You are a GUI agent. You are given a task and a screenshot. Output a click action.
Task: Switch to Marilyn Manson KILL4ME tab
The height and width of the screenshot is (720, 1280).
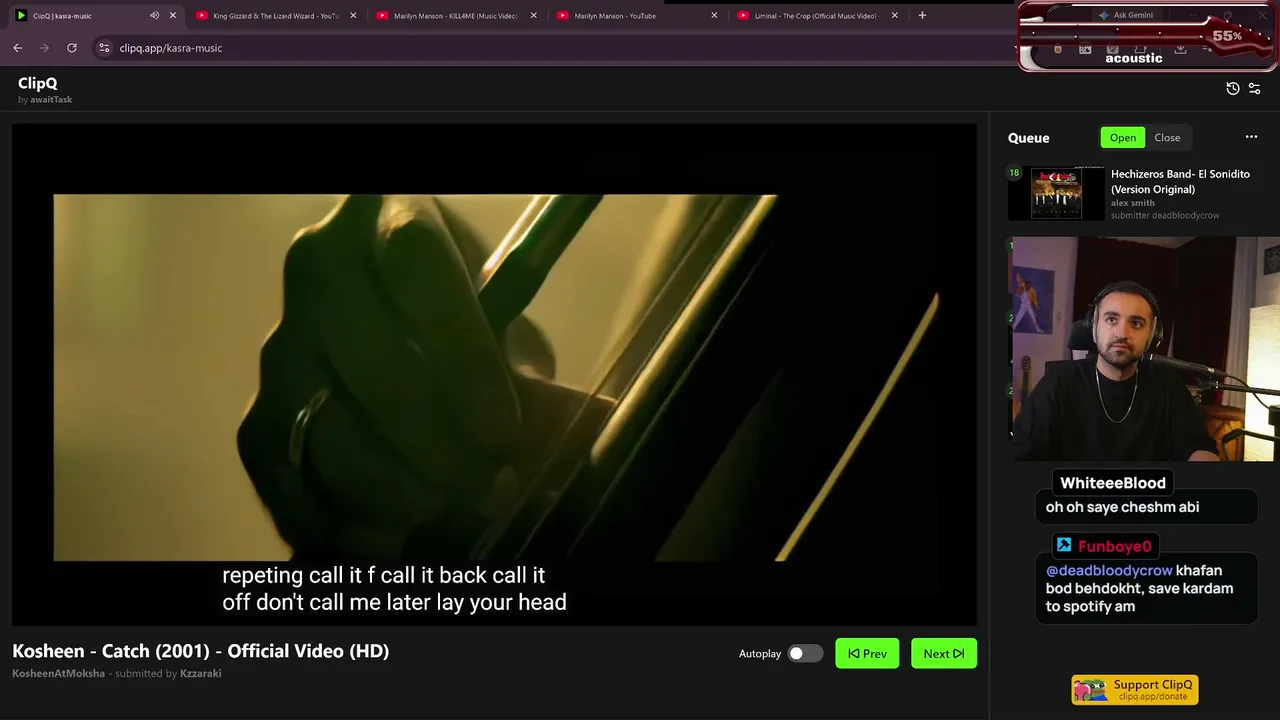(455, 16)
